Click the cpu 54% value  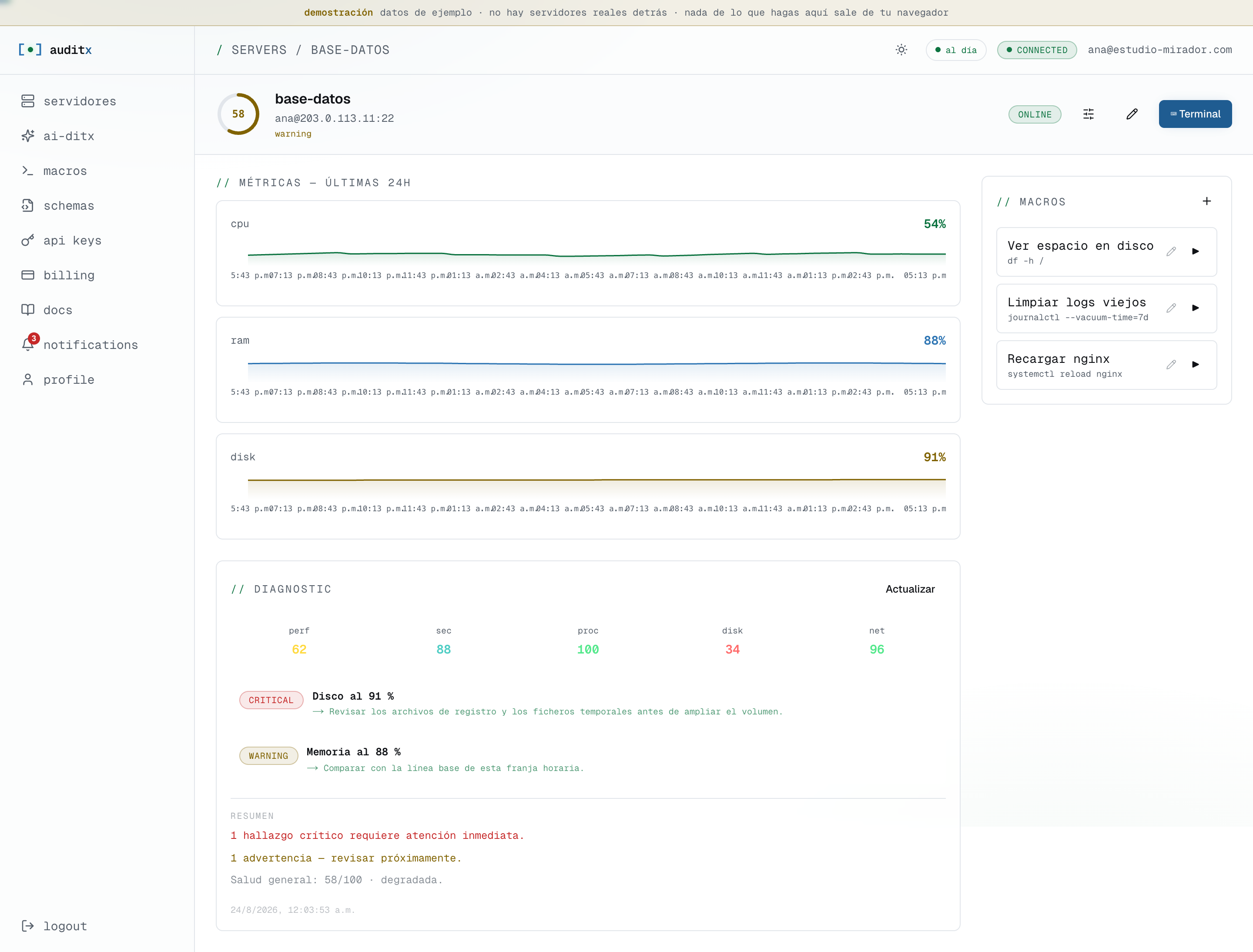pos(934,224)
